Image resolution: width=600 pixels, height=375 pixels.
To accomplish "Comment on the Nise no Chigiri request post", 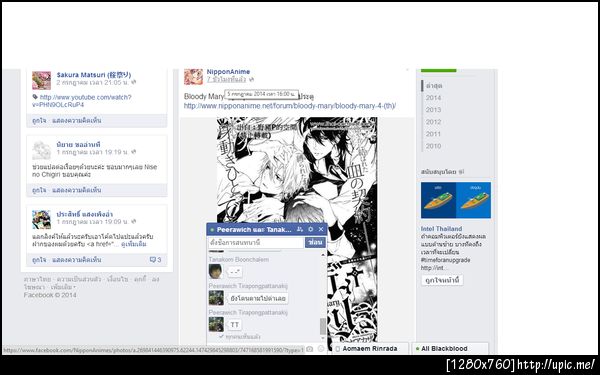I will 77,190.
